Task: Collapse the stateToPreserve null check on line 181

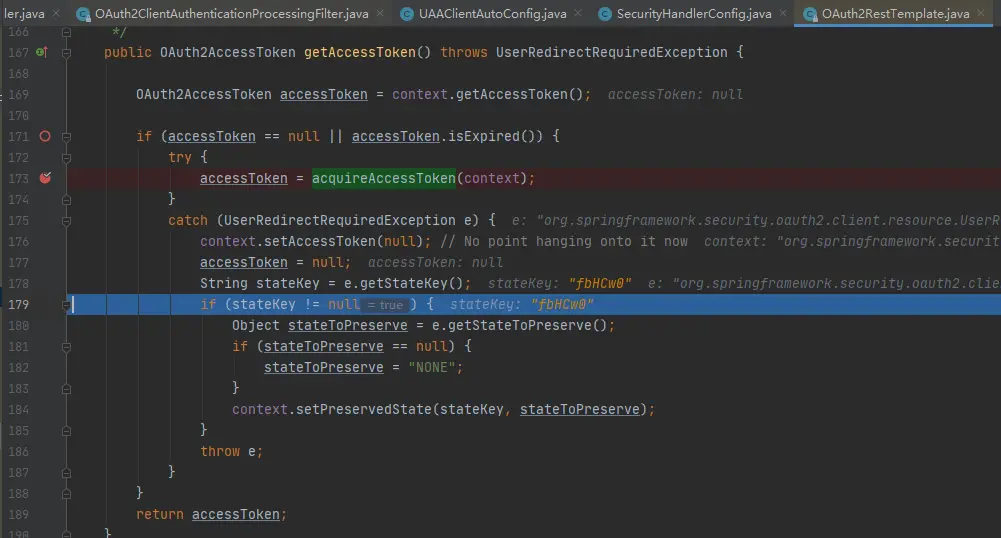Action: (x=66, y=347)
